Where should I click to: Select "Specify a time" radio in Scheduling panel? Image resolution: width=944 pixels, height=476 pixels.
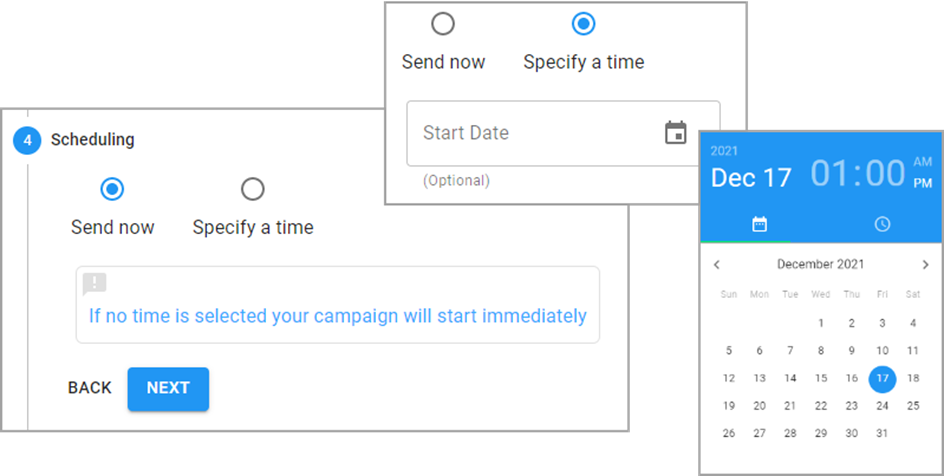coord(253,190)
